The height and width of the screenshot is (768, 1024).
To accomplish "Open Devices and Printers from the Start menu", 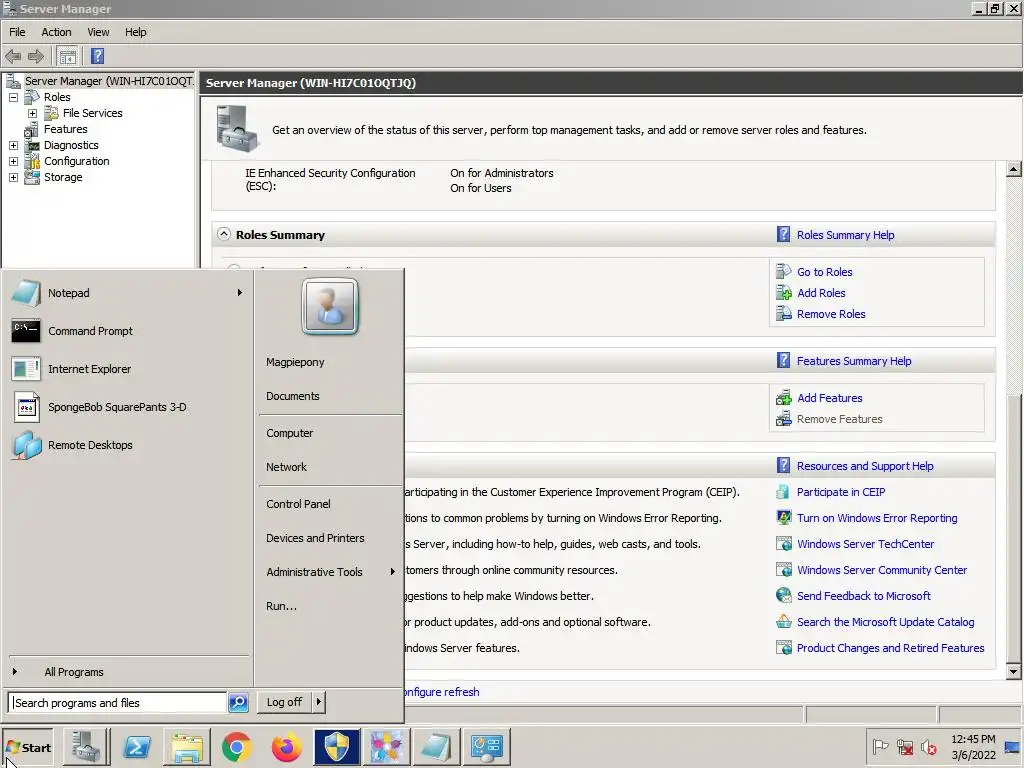I will [315, 538].
